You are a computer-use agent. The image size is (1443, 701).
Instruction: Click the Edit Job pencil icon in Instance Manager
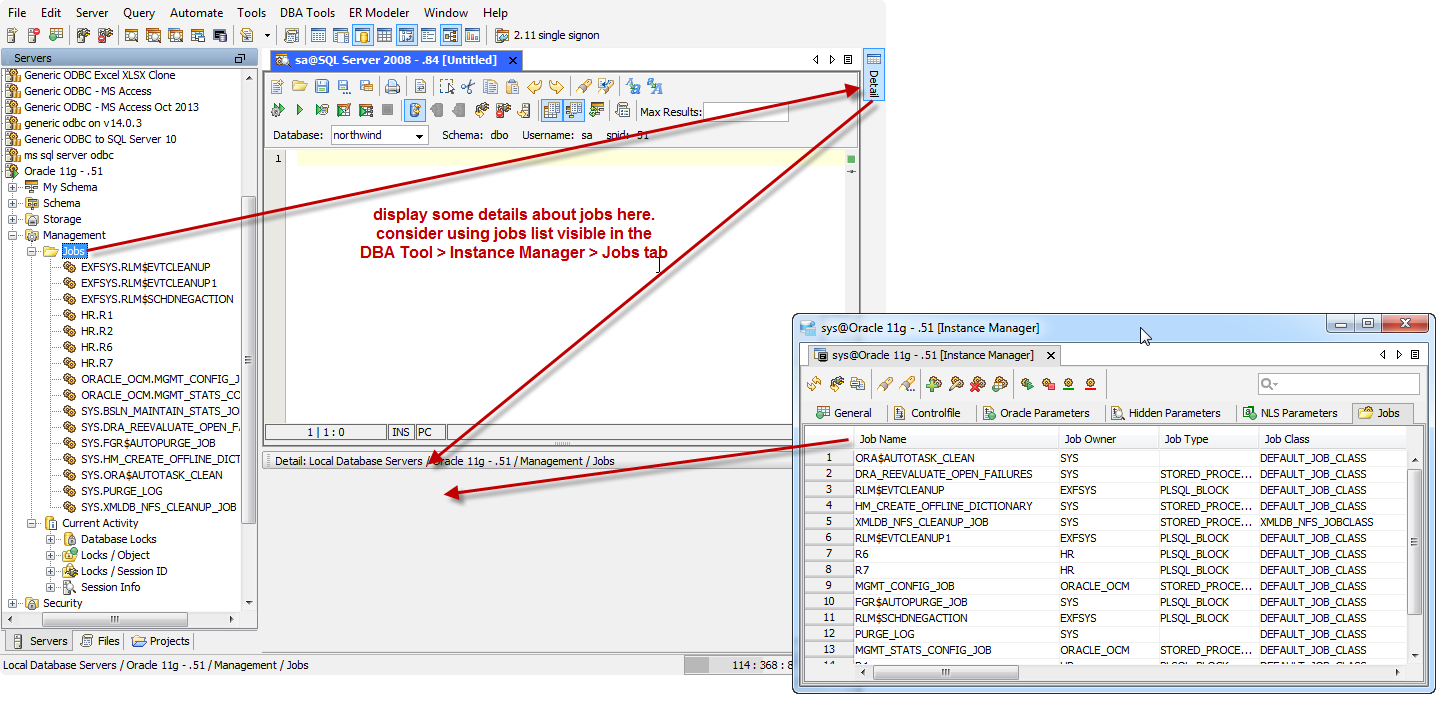click(956, 383)
